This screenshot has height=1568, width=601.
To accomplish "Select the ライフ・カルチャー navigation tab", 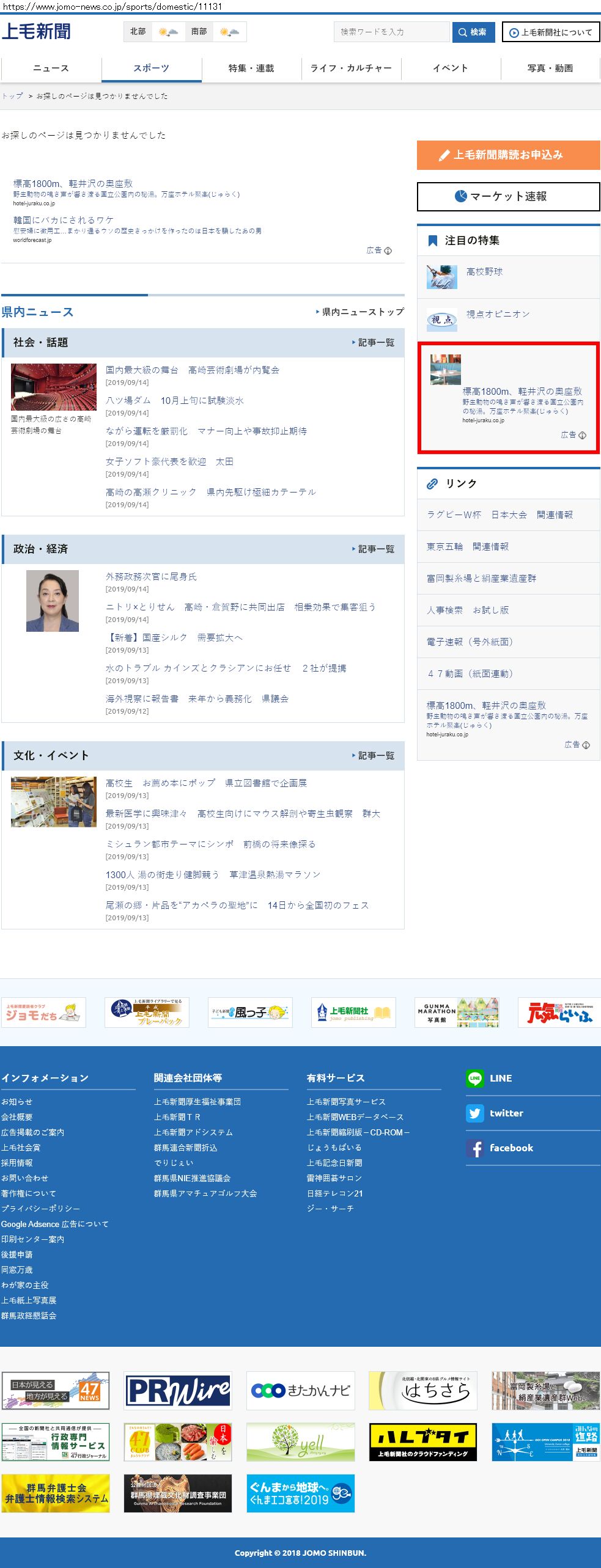I will pyautogui.click(x=351, y=68).
